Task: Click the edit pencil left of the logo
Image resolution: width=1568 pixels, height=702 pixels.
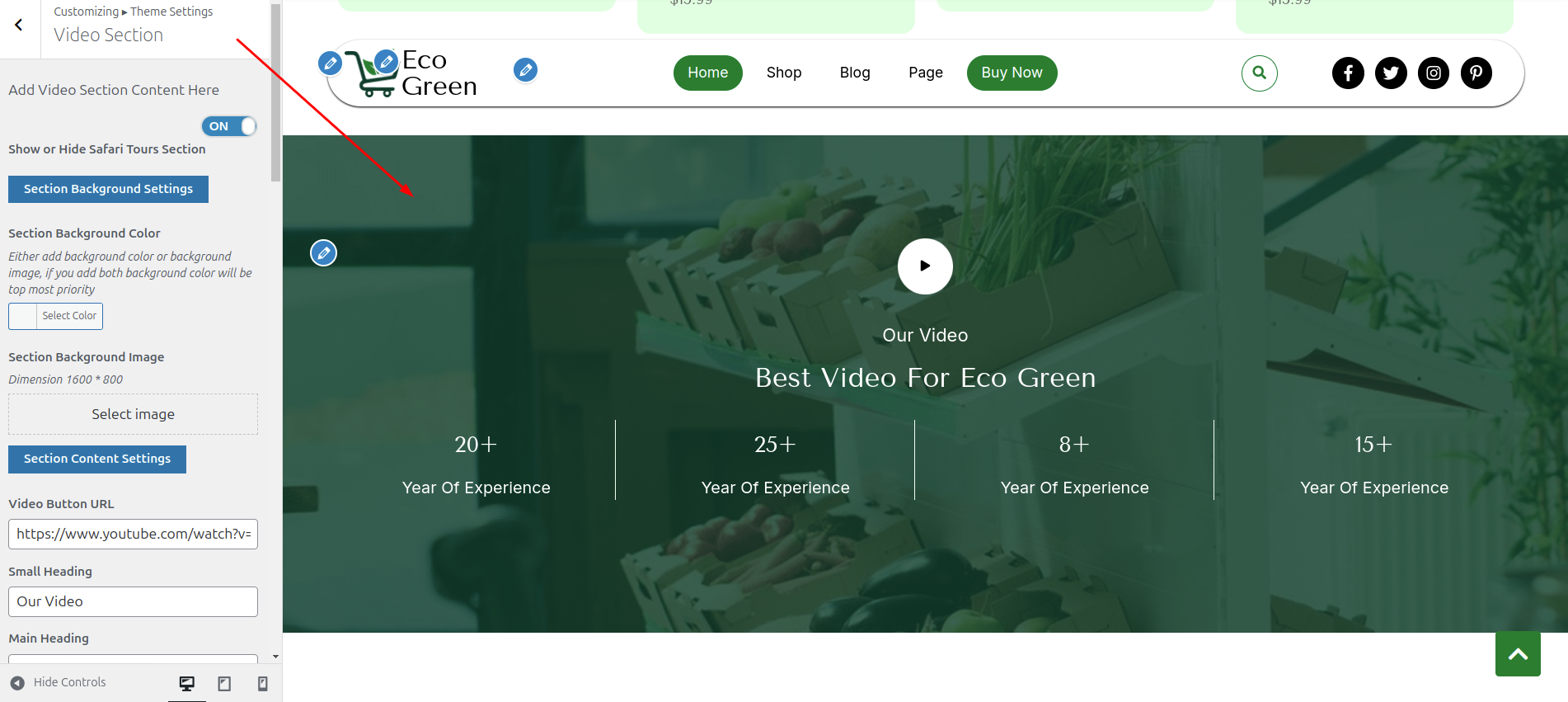Action: [x=330, y=63]
